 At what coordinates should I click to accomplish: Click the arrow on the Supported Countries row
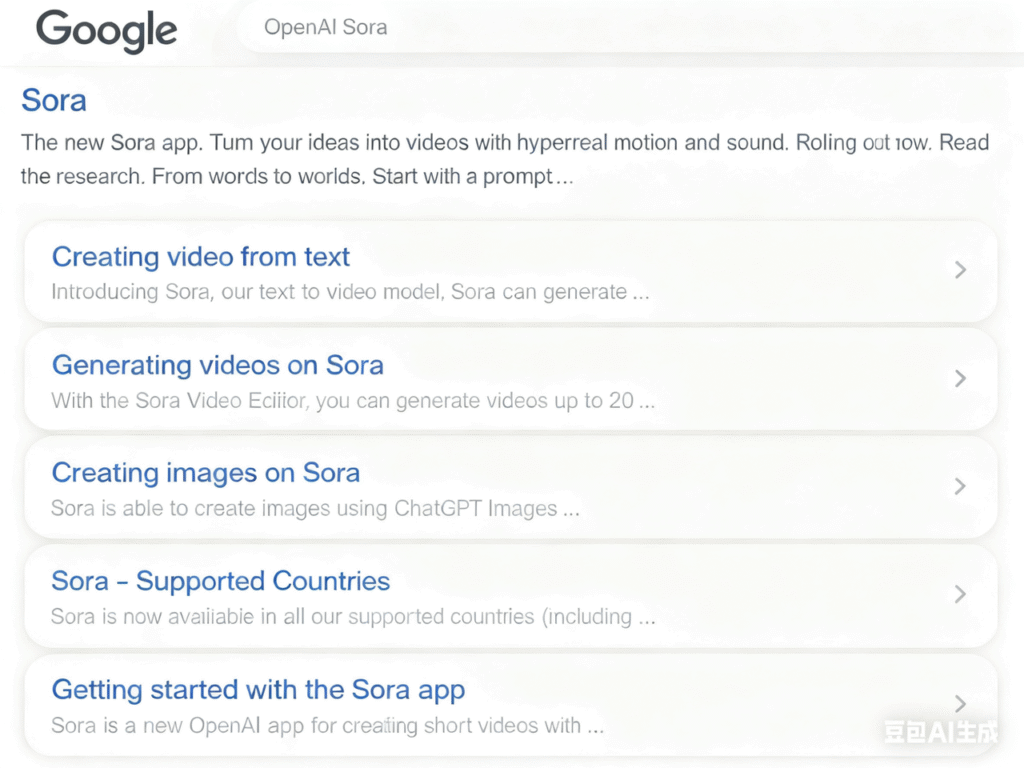960,594
